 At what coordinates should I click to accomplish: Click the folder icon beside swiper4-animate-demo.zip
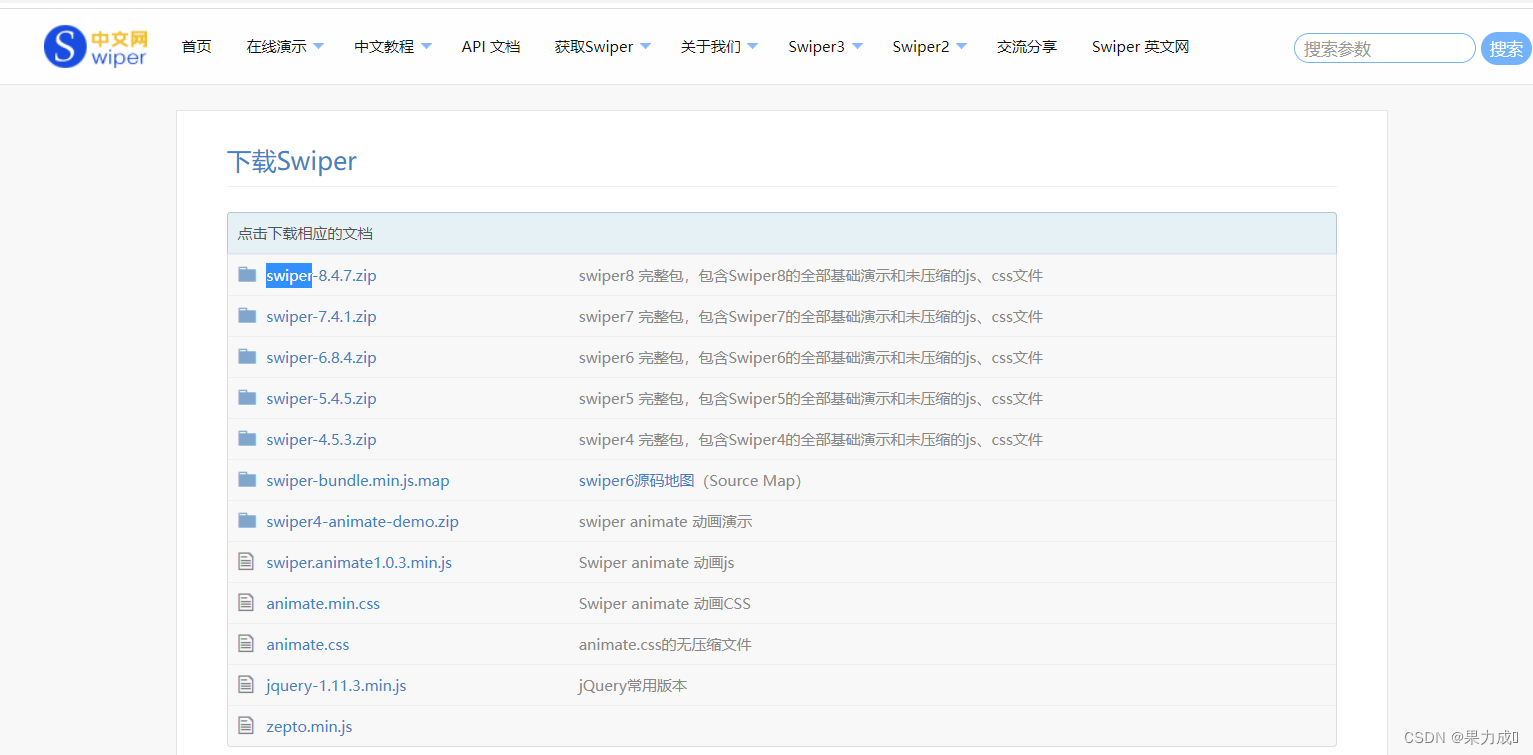coord(247,520)
